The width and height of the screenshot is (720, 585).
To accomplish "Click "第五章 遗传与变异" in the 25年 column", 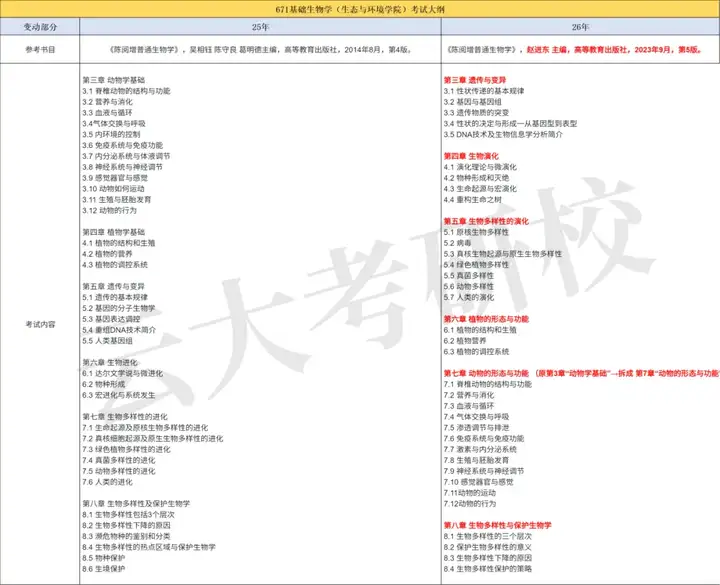I will point(113,287).
